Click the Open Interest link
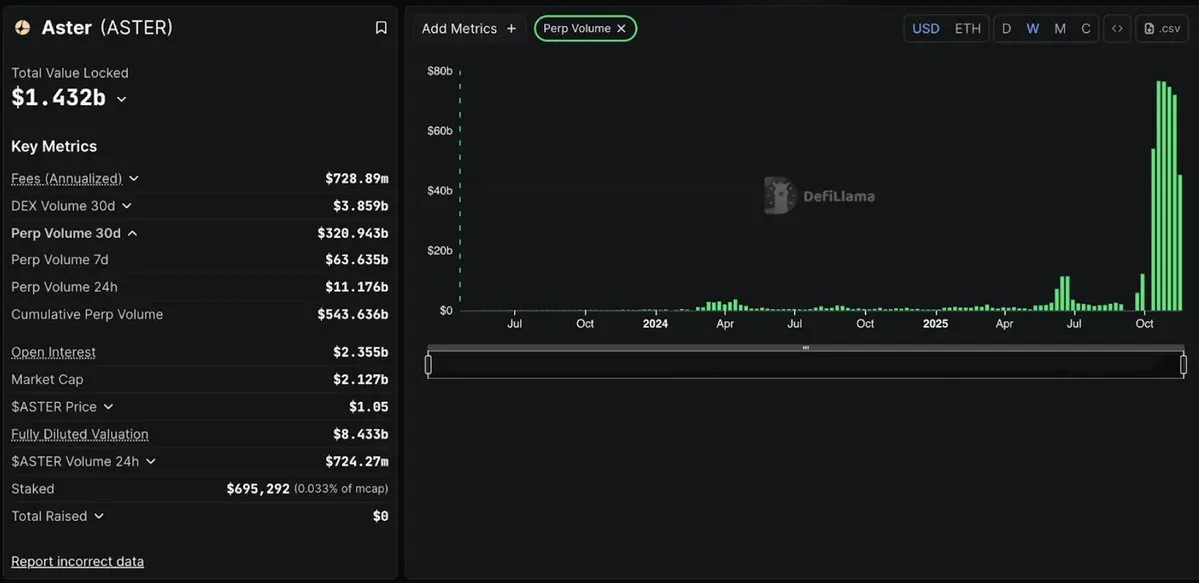The image size is (1199, 583). (x=53, y=352)
